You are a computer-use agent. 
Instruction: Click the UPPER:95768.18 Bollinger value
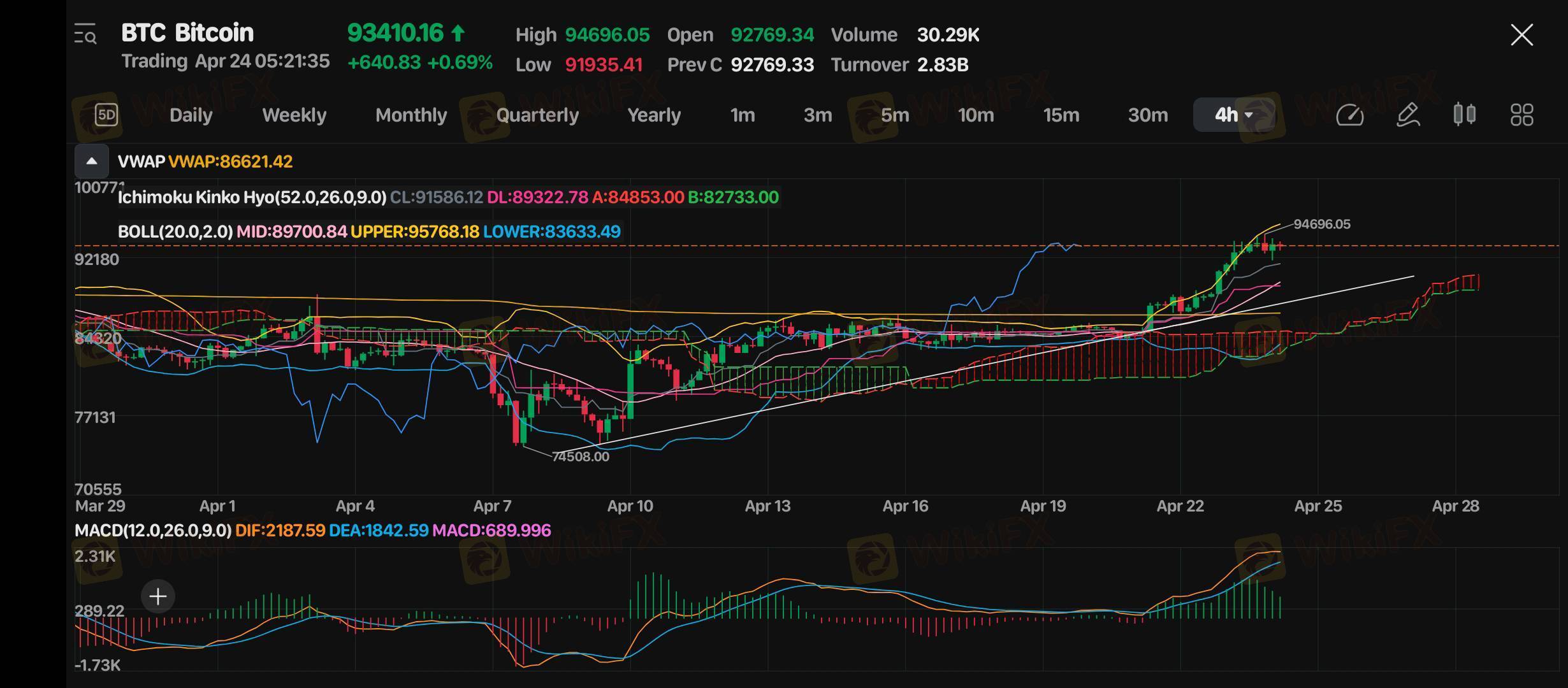(x=414, y=232)
